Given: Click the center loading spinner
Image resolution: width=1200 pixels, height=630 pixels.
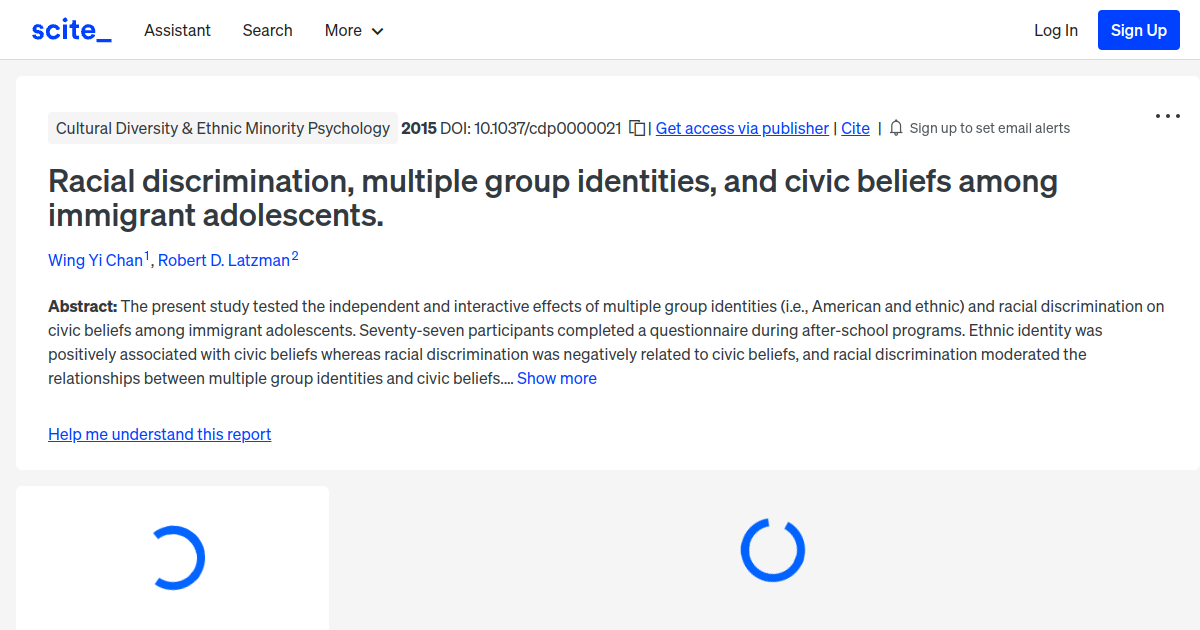Looking at the screenshot, I should [x=772, y=550].
